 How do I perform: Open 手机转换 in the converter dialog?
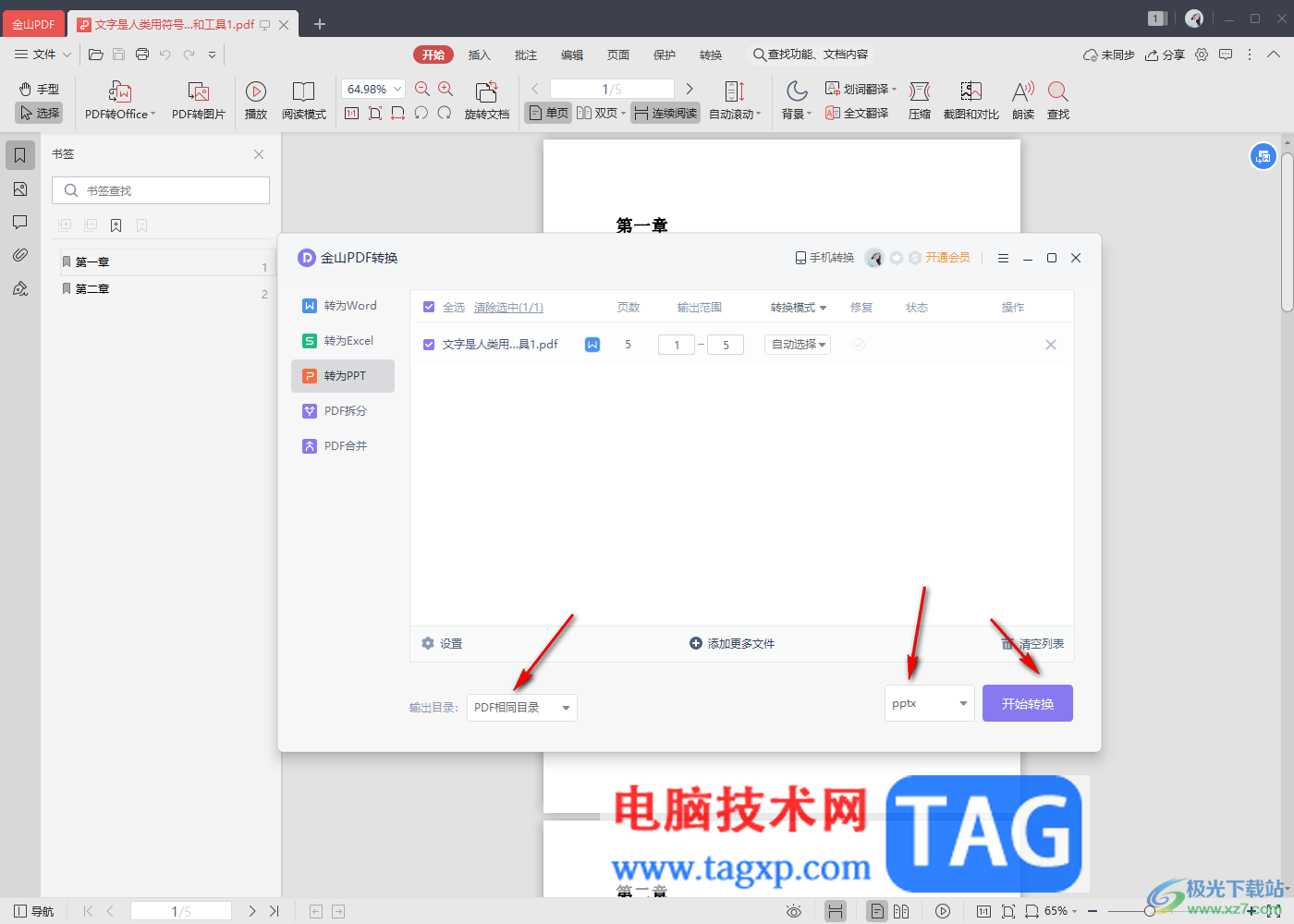[x=824, y=258]
